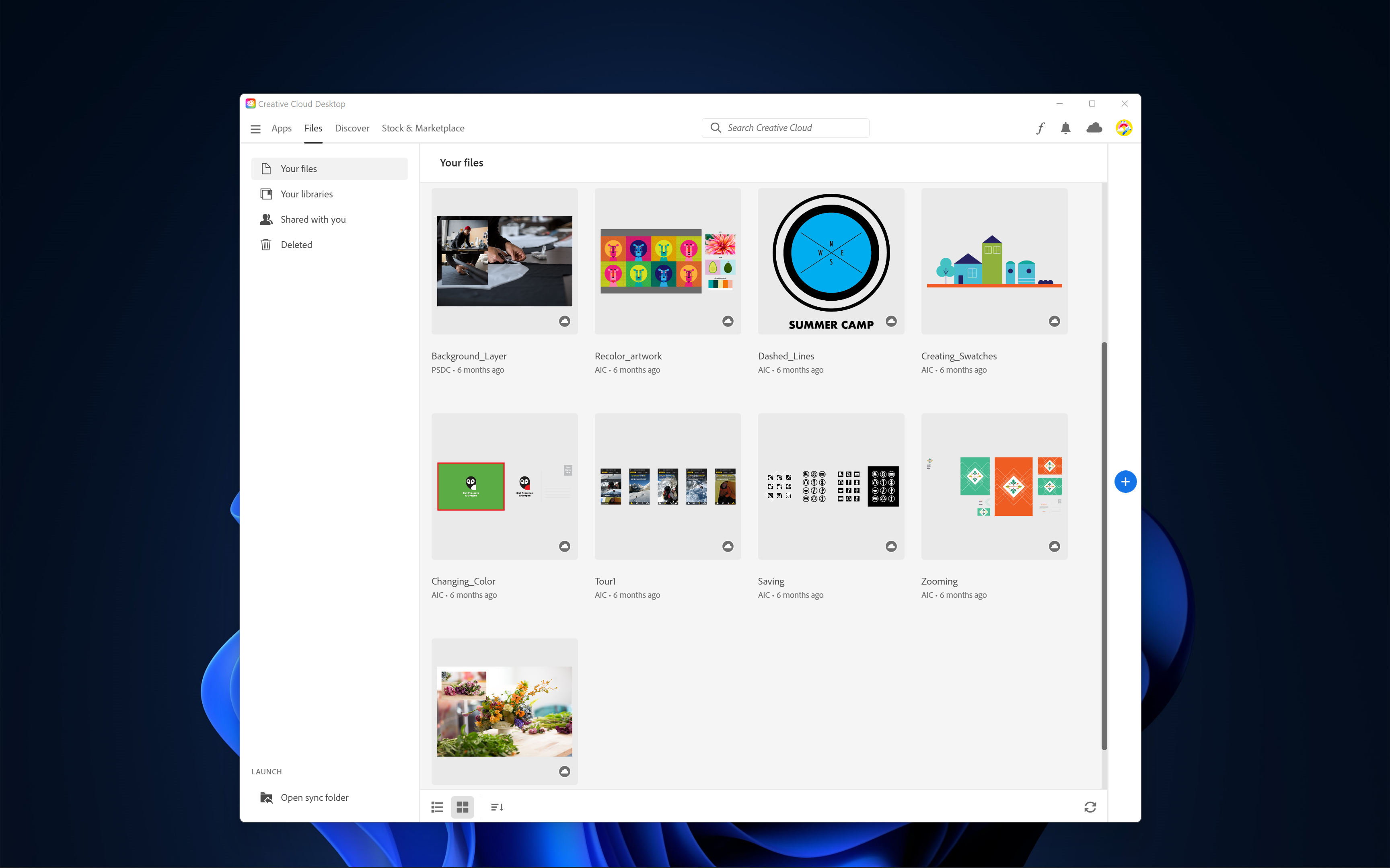Click the Search Creative Cloud field
1390x868 pixels.
(x=785, y=127)
